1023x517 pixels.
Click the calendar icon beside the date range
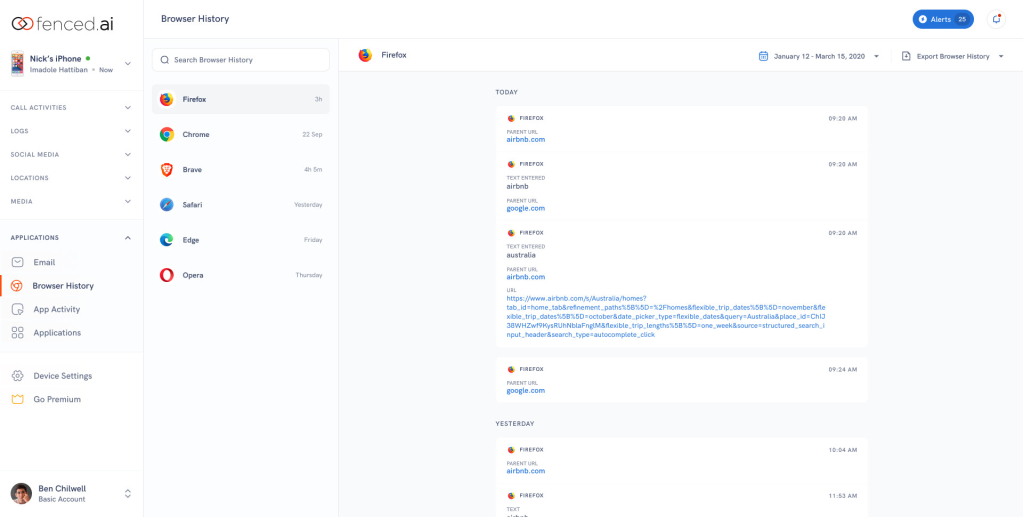[763, 56]
